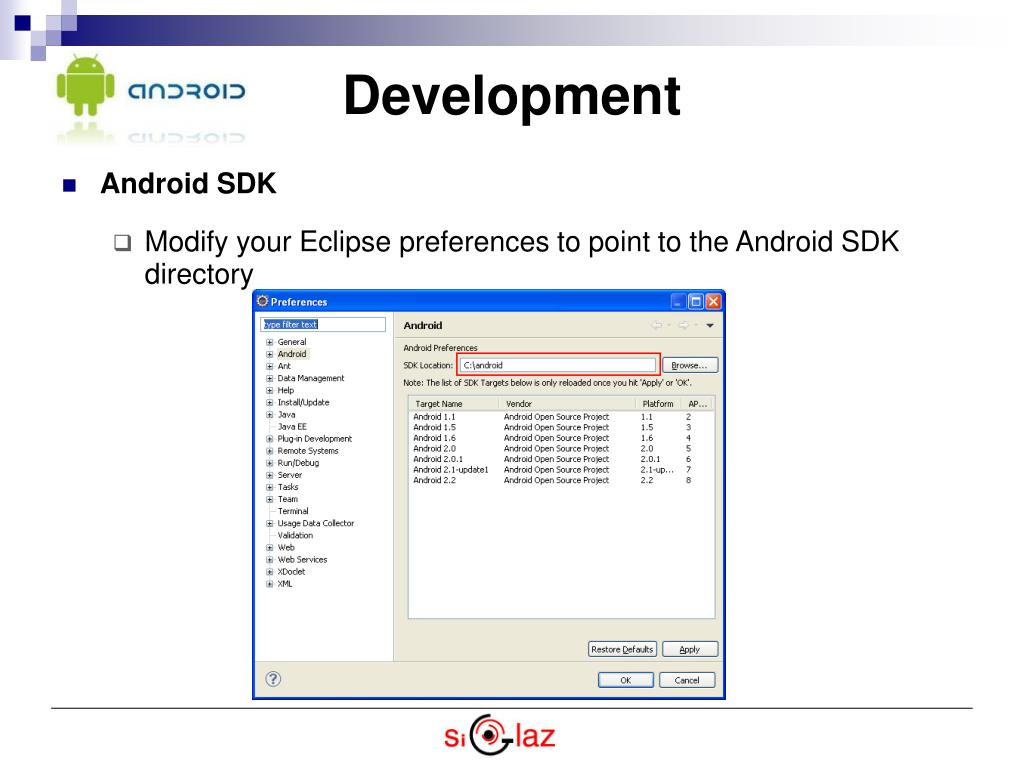Open the view menu dropdown arrow in Android header

click(x=710, y=325)
